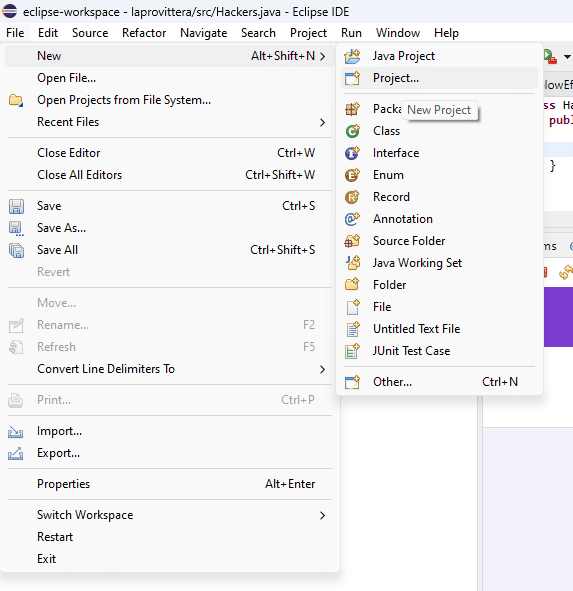Viewport: 573px width, 591px height.
Task: Click the Save As icon
Action: pos(16,228)
